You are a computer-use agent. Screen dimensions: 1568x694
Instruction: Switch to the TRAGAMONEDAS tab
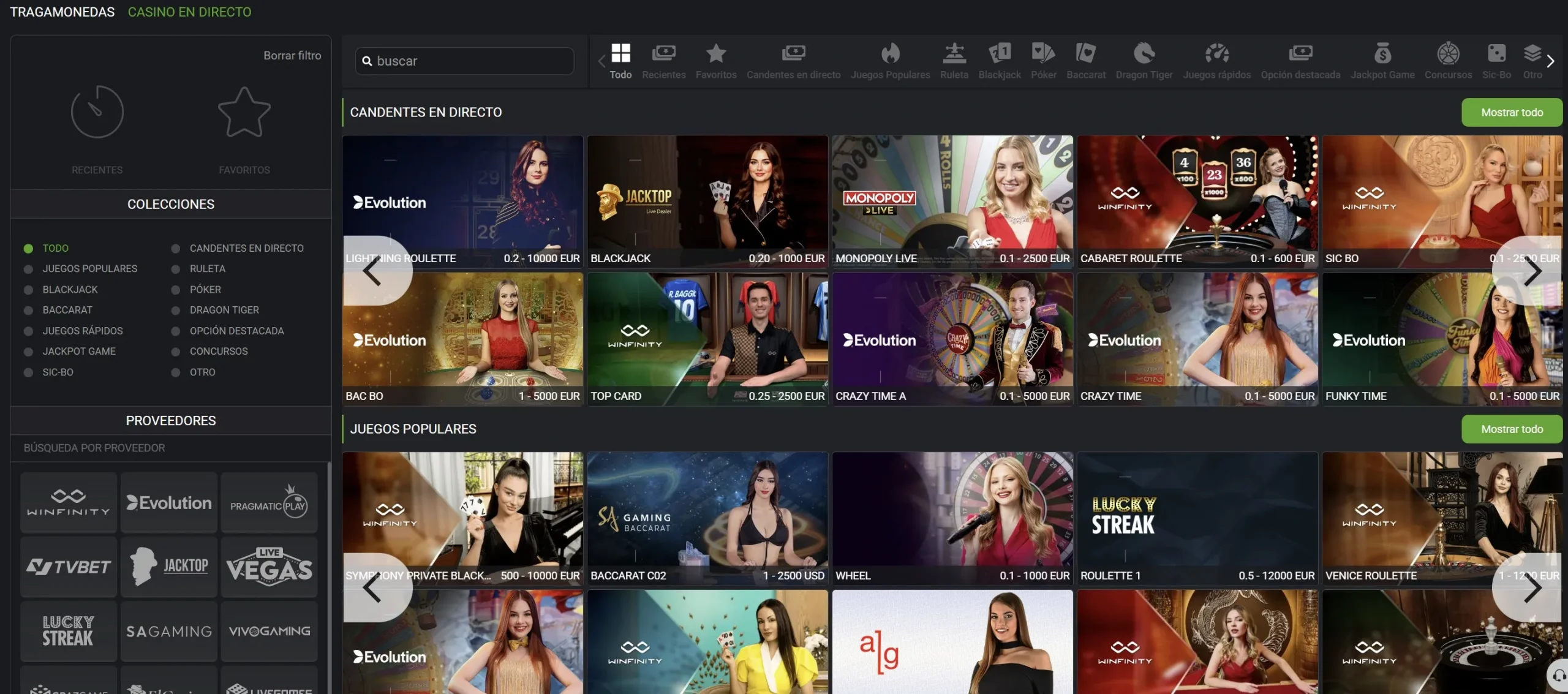(62, 12)
